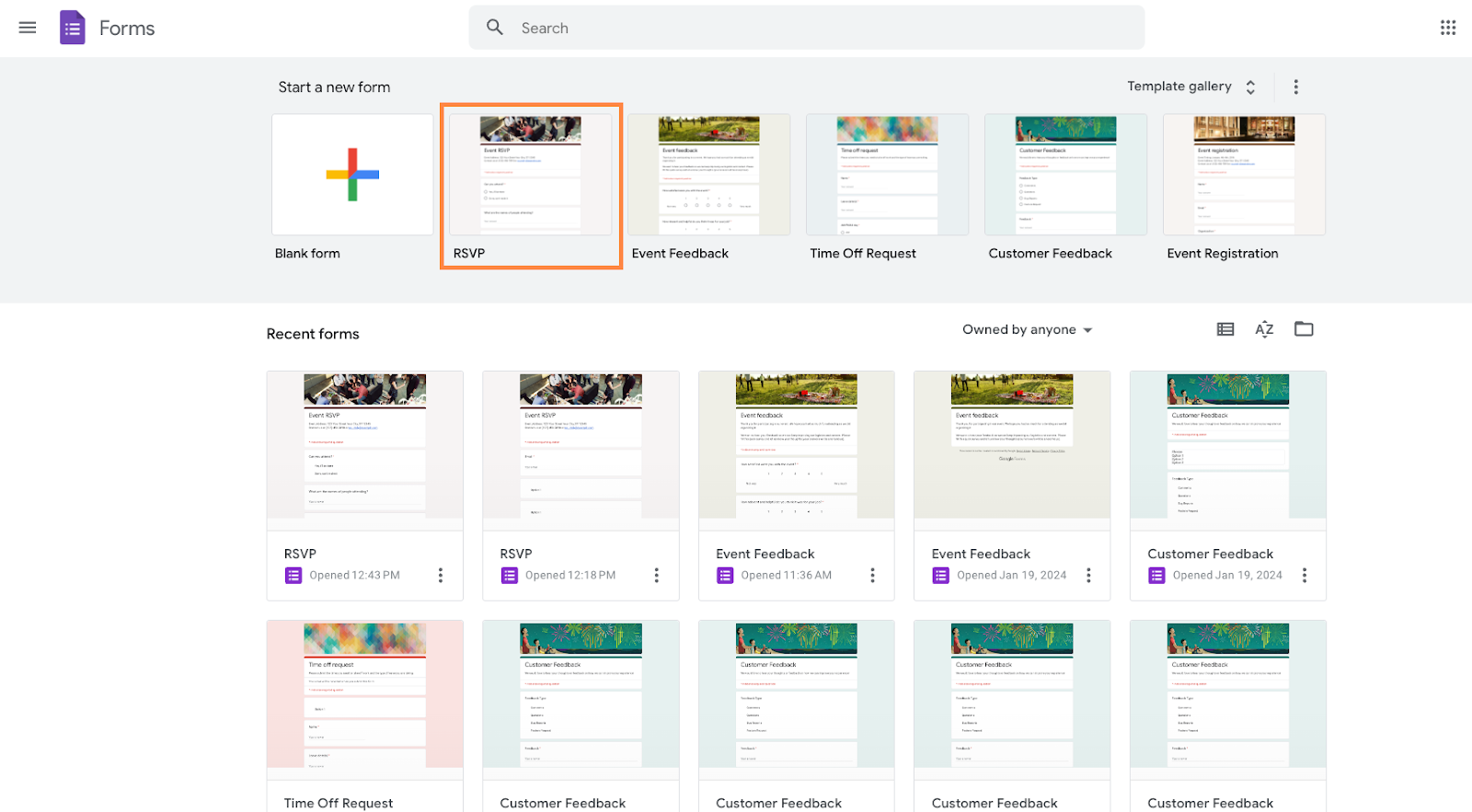Open recent RSVP form opened 12:18 PM

581,451
